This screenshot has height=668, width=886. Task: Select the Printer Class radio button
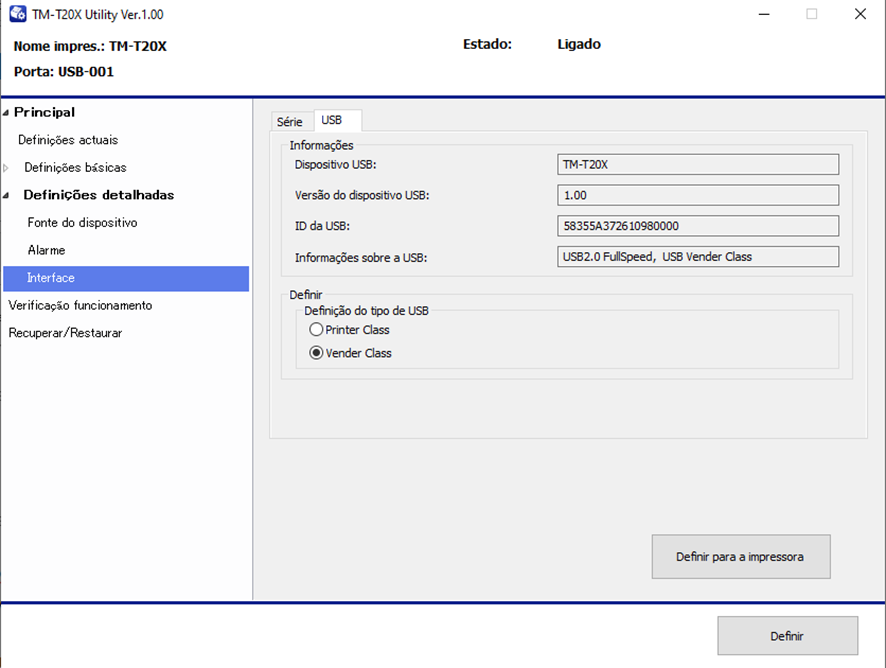coord(317,330)
